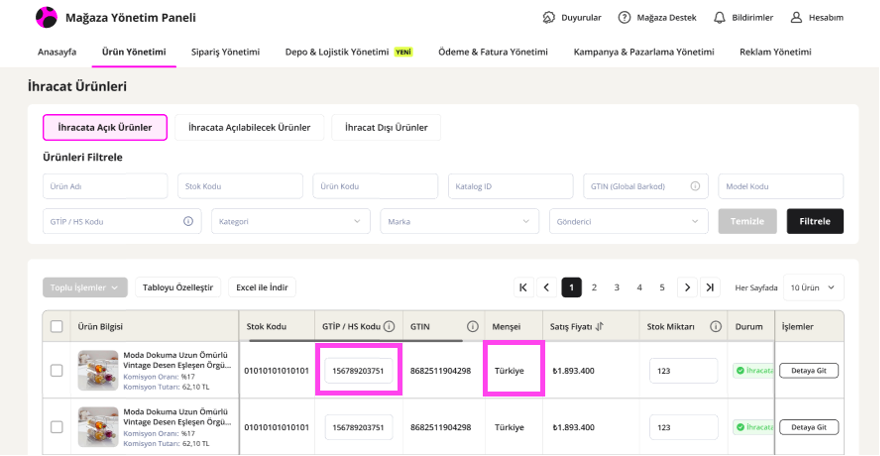Image resolution: width=880 pixels, height=456 pixels.
Task: Focus the Katalog ID filter field
Action: pyautogui.click(x=510, y=186)
